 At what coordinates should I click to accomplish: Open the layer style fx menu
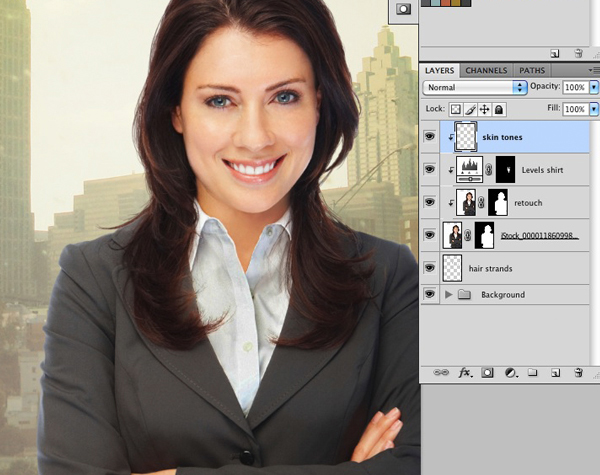(465, 372)
